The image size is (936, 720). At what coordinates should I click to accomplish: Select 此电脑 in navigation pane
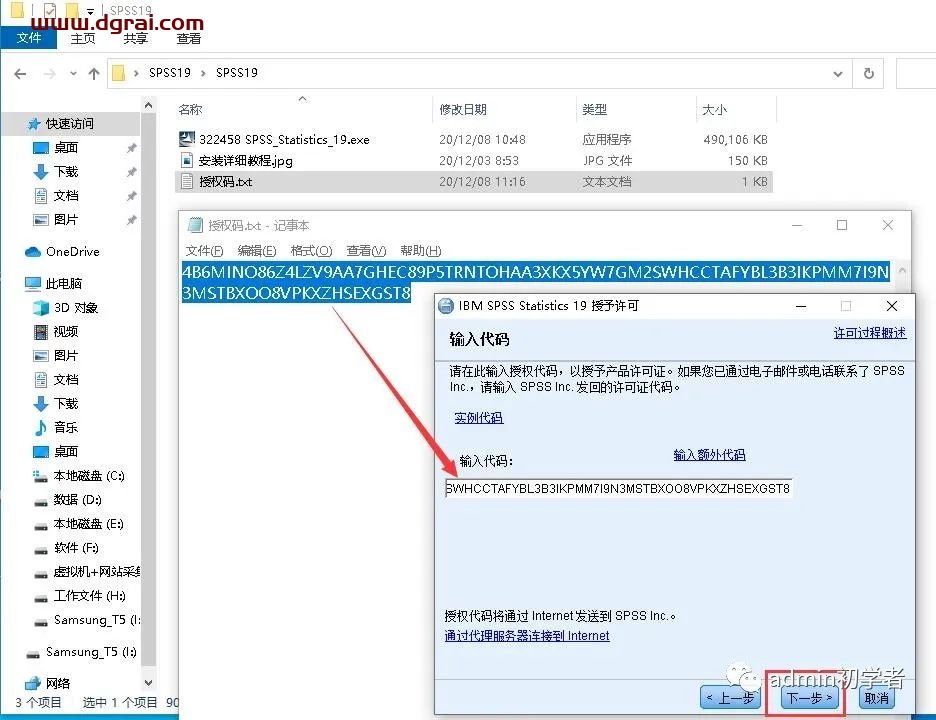pos(63,283)
